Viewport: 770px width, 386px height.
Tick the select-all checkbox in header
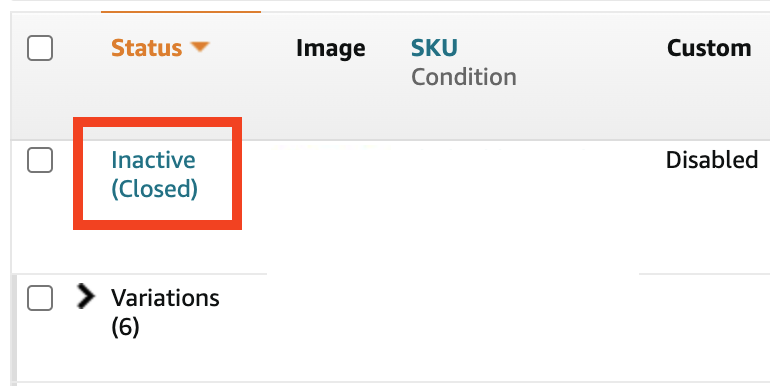tap(40, 48)
